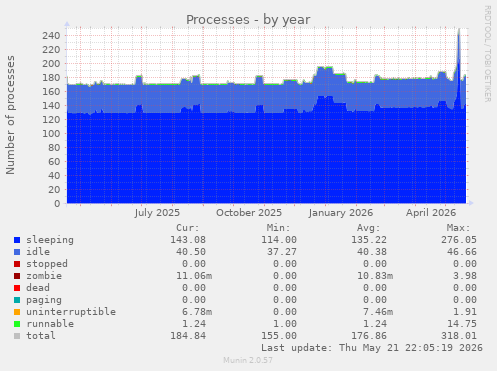Screen dimensions: 497x371
Task: Click the 'Cur:' column header
Action: 188,228
